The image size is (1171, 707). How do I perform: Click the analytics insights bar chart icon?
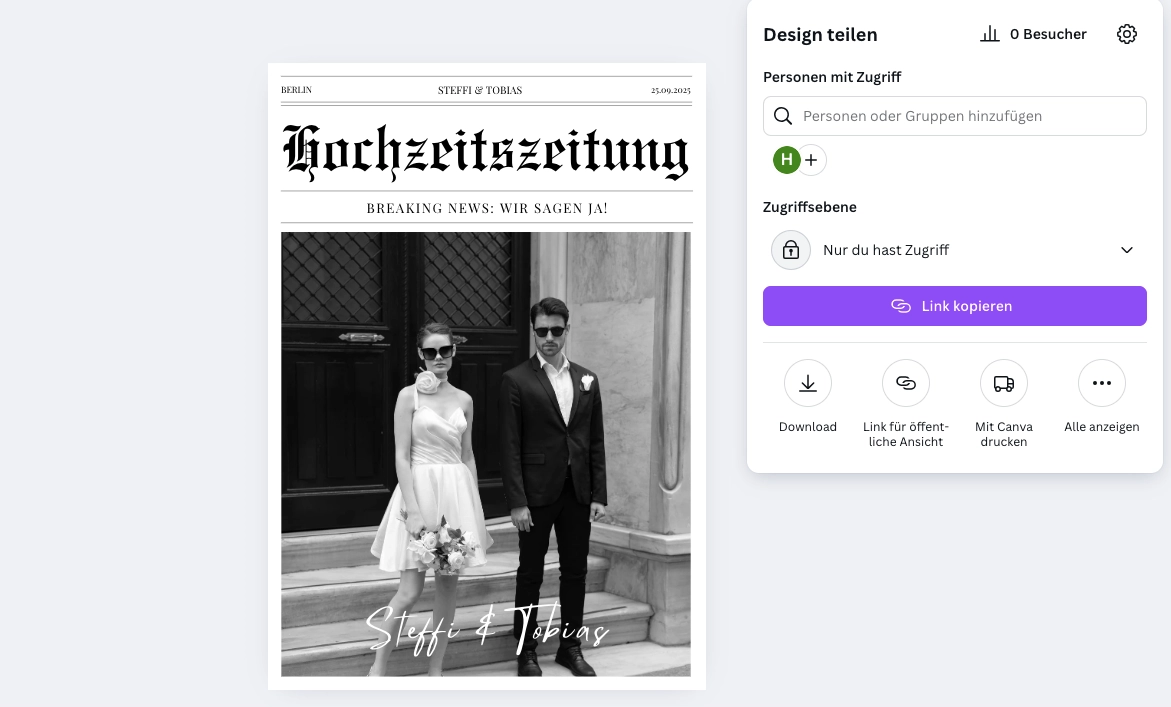(990, 33)
